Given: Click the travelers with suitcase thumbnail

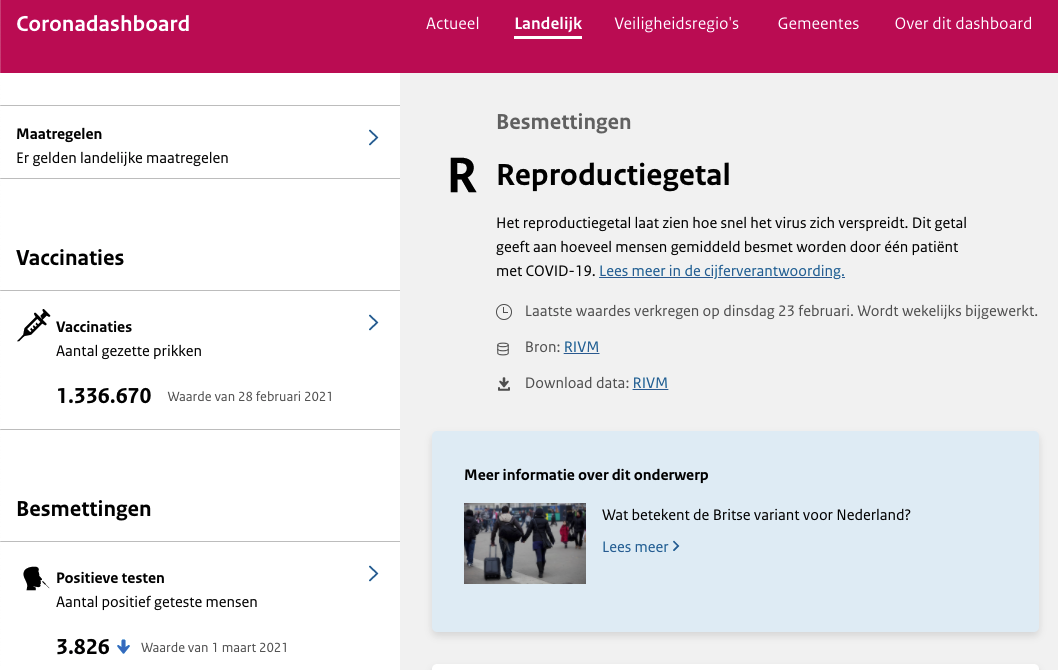Looking at the screenshot, I should pyautogui.click(x=525, y=543).
